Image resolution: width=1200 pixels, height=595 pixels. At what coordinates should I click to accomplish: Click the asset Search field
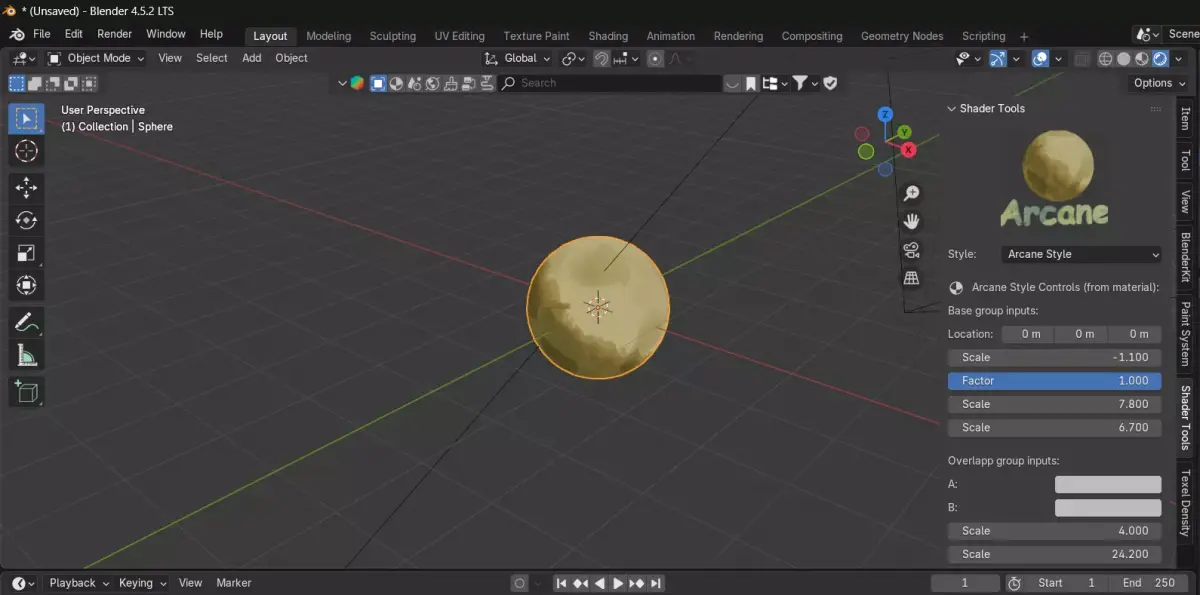click(x=609, y=83)
